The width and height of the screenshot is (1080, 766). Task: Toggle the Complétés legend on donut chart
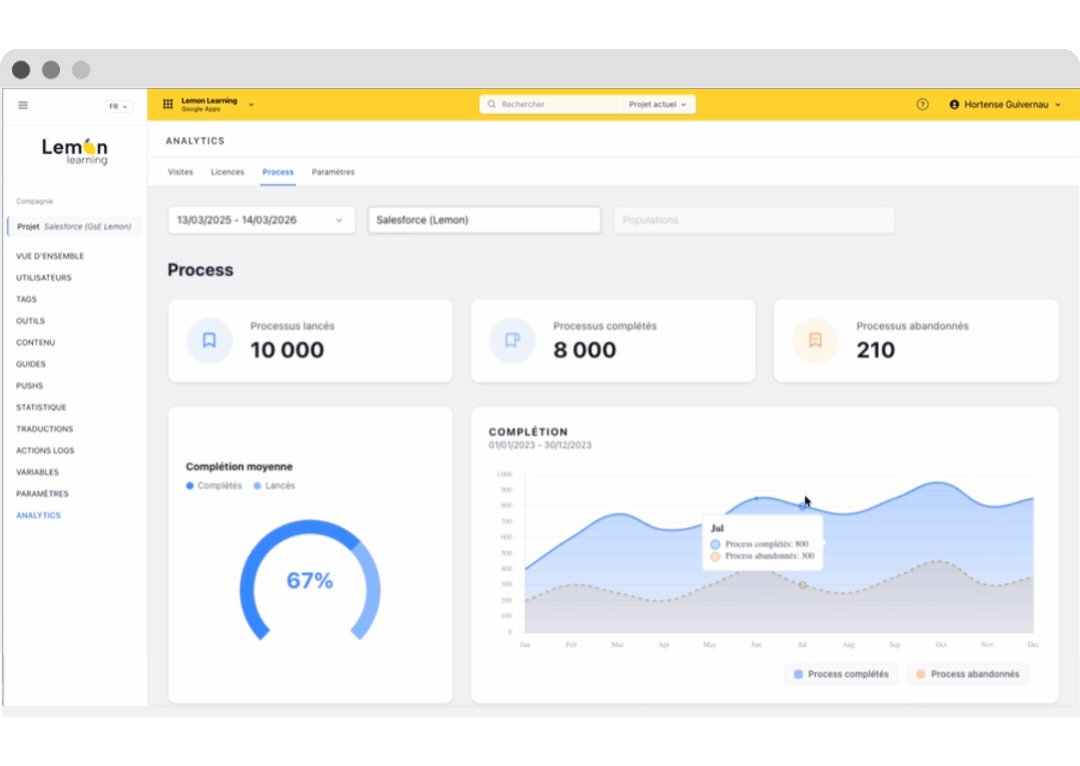[214, 486]
